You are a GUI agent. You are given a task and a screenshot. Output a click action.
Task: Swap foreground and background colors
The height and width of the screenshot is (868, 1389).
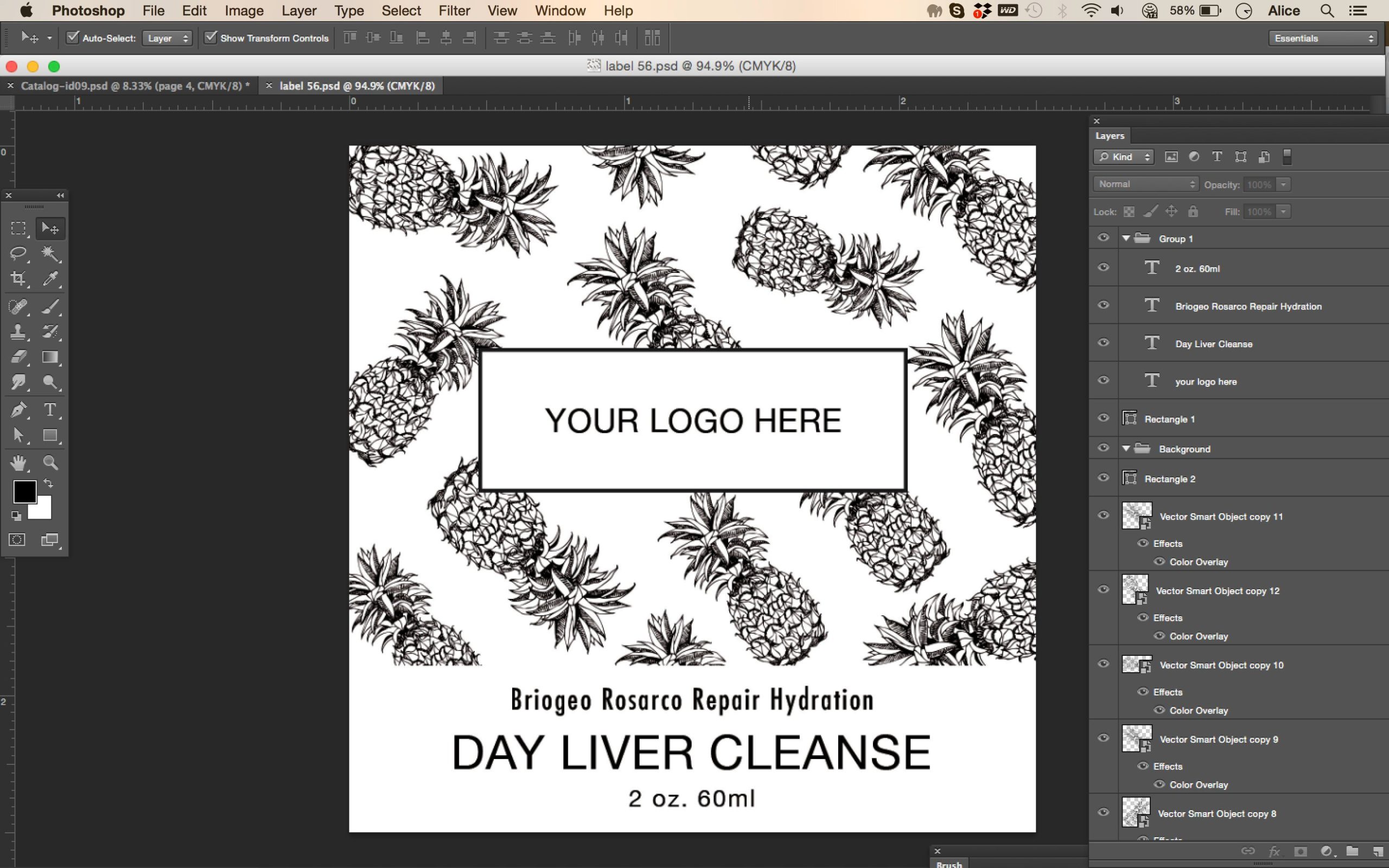click(49, 483)
